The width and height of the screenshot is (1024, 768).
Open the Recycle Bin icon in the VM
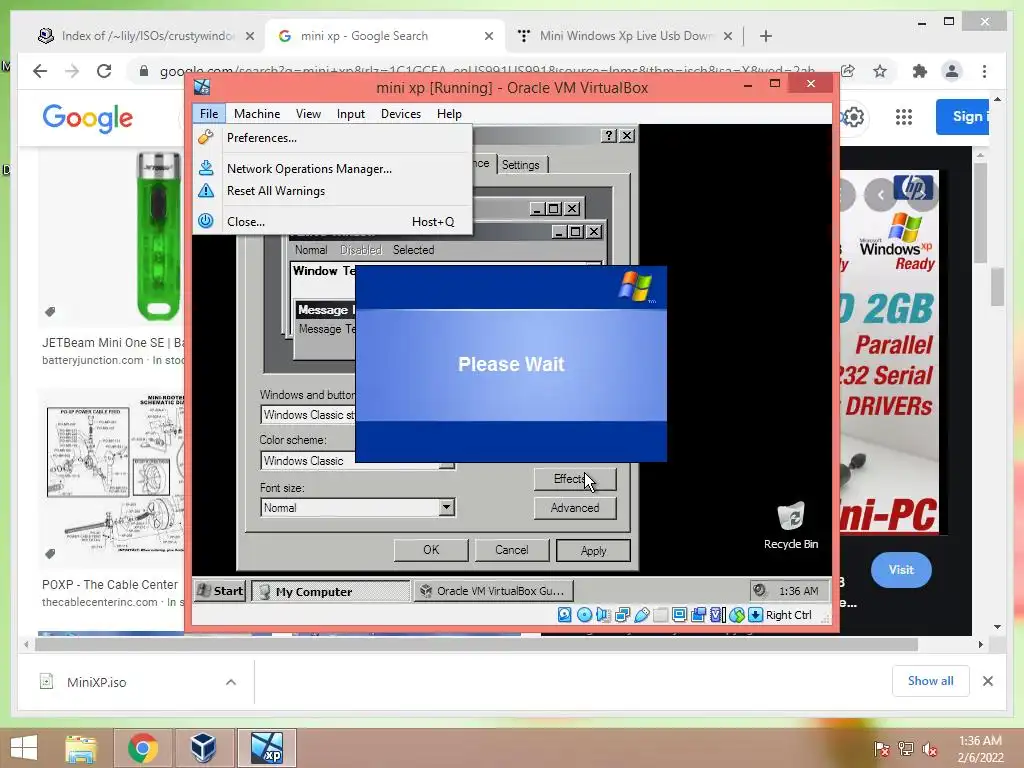(791, 525)
